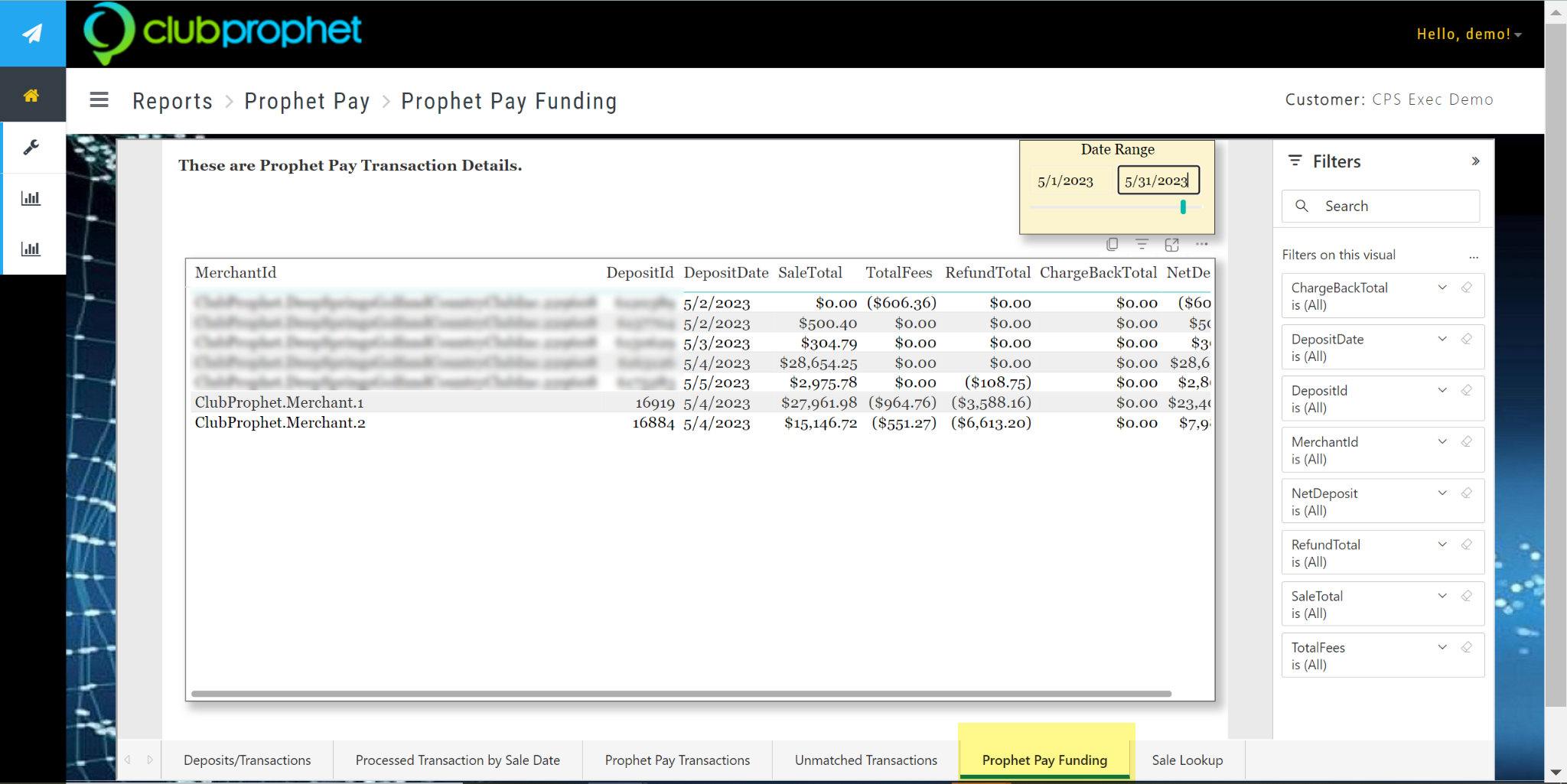Image resolution: width=1567 pixels, height=784 pixels.
Task: Click sale total $28,654.25 cell
Action: (818, 363)
